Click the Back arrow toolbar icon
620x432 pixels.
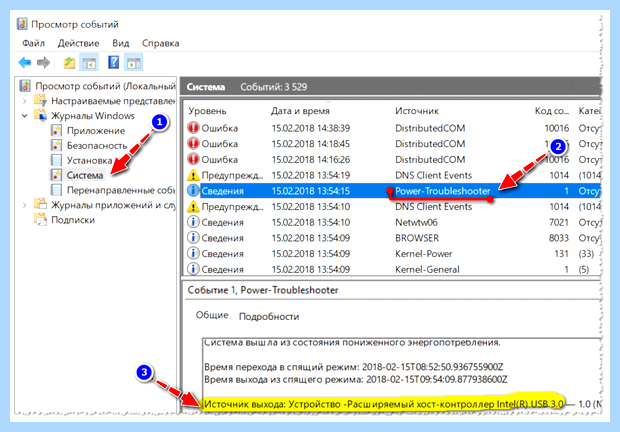pyautogui.click(x=25, y=62)
